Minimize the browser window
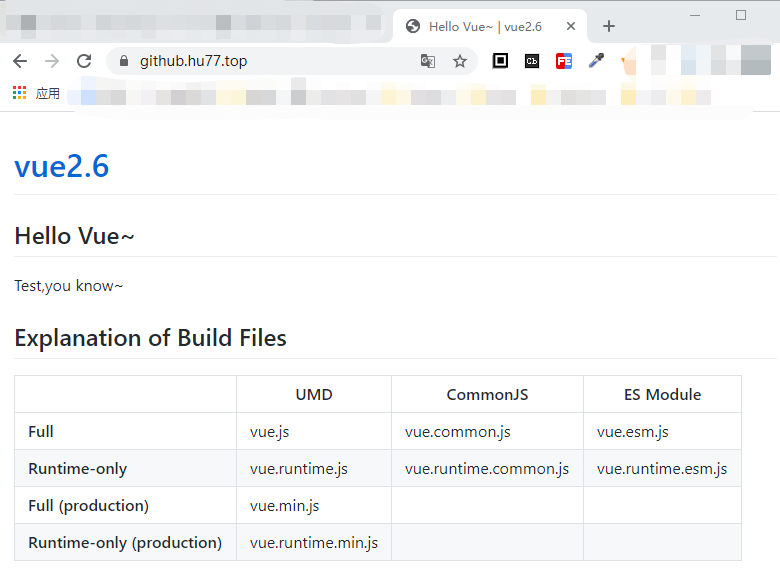This screenshot has height=577, width=780. coord(695,15)
